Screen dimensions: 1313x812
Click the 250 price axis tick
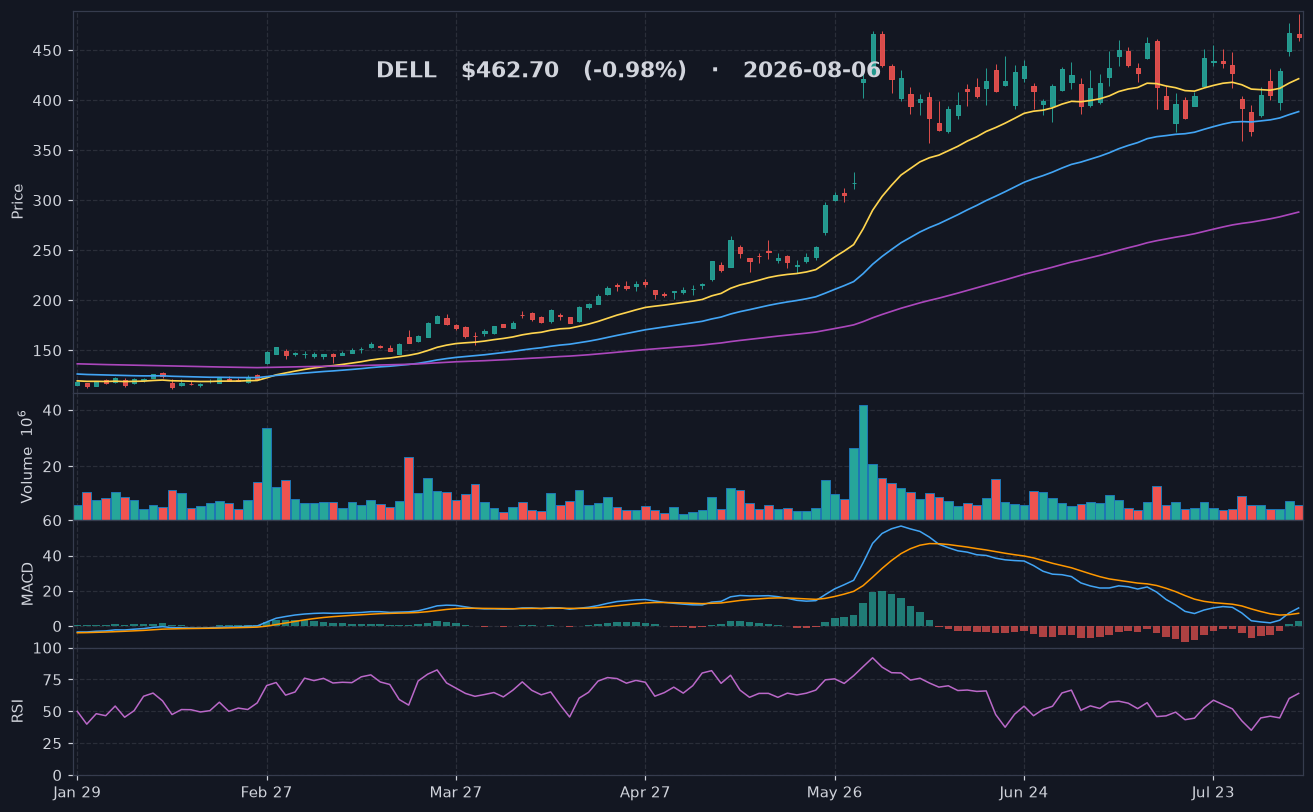(49, 251)
